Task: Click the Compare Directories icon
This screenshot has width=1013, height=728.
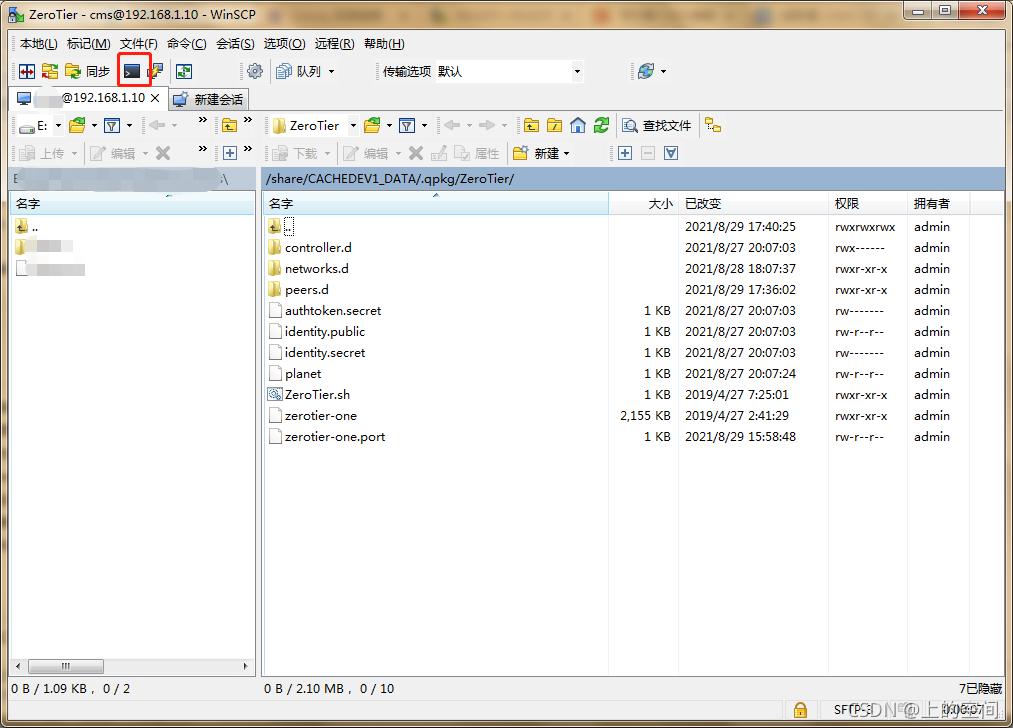Action: [x=27, y=71]
